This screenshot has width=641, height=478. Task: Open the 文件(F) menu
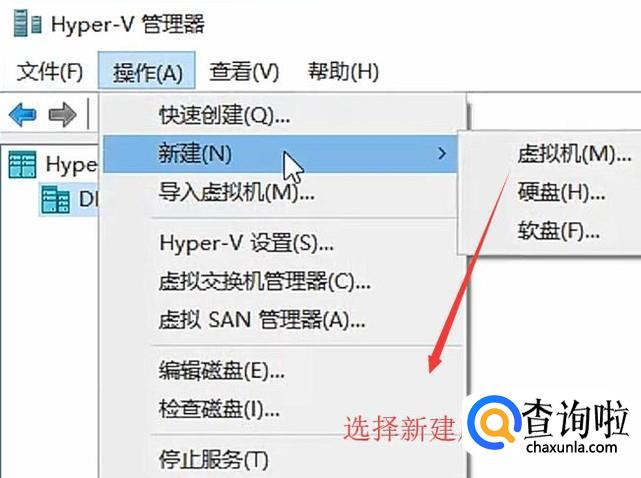[49, 71]
